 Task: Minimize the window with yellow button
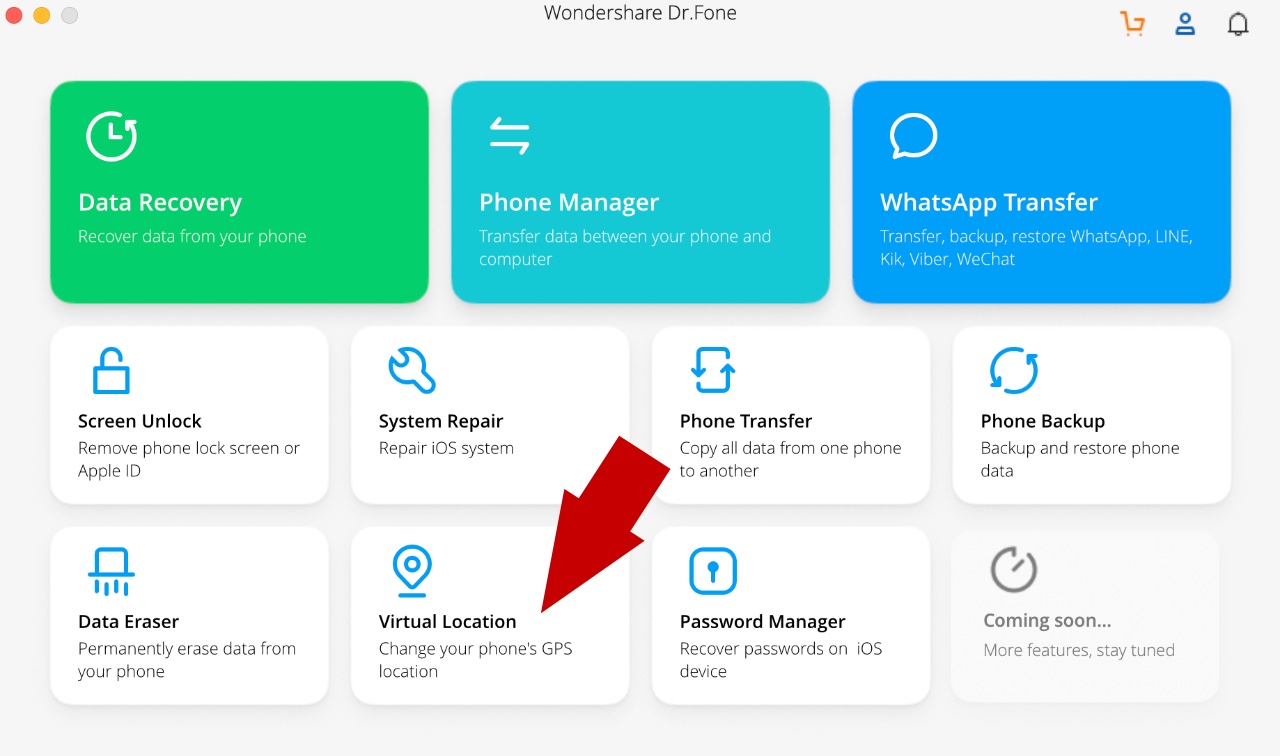coord(41,15)
